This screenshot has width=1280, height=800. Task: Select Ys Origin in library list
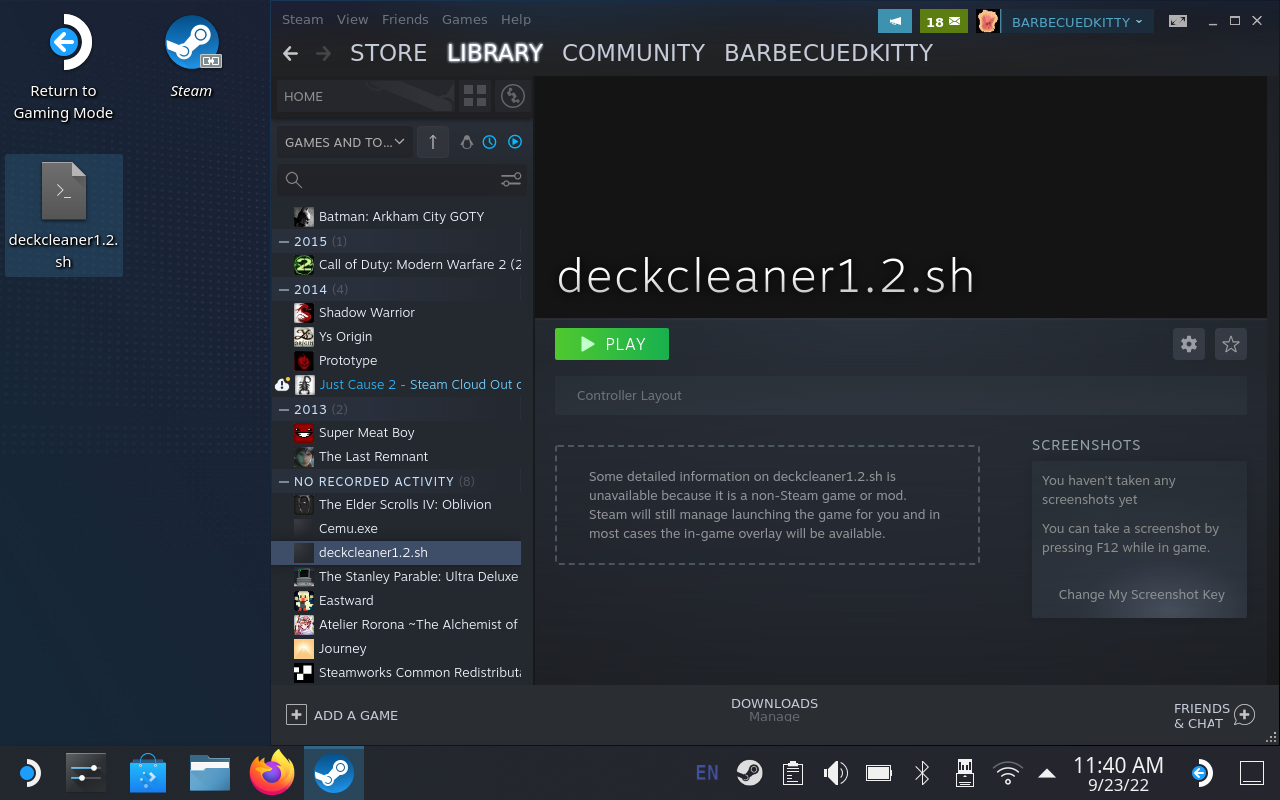tap(396, 336)
